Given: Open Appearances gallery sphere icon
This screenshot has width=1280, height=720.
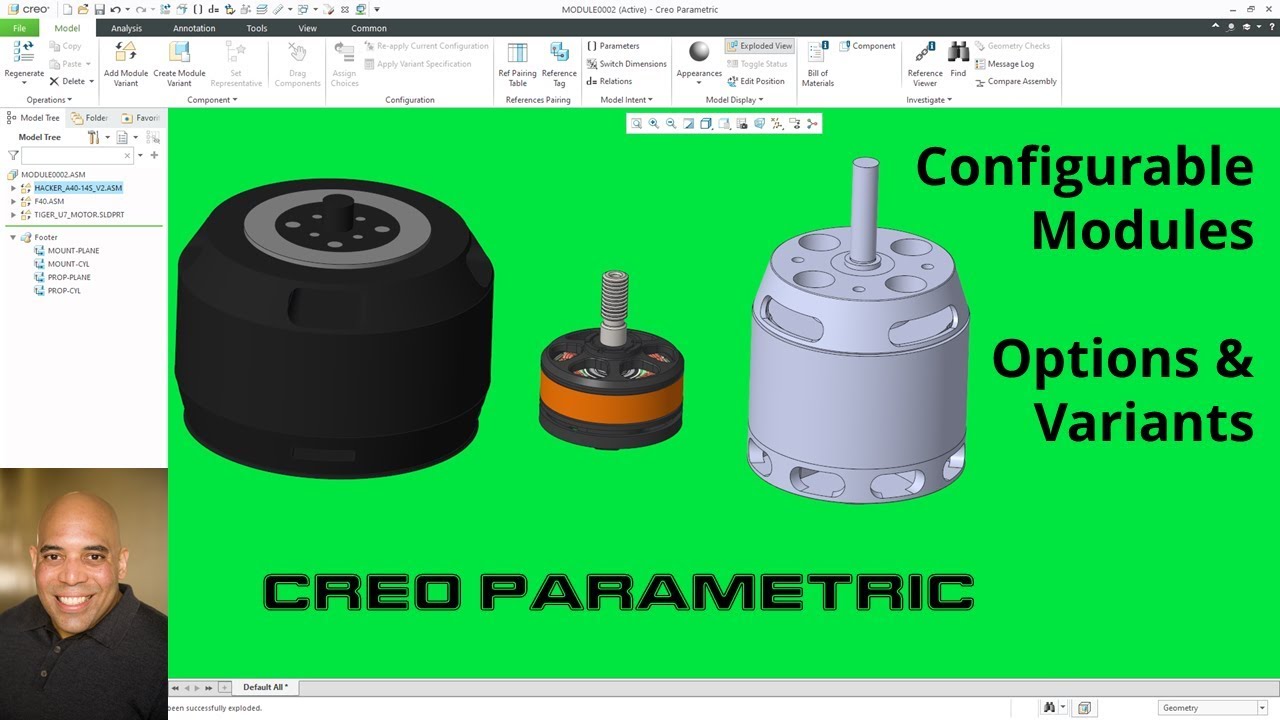Looking at the screenshot, I should click(699, 52).
